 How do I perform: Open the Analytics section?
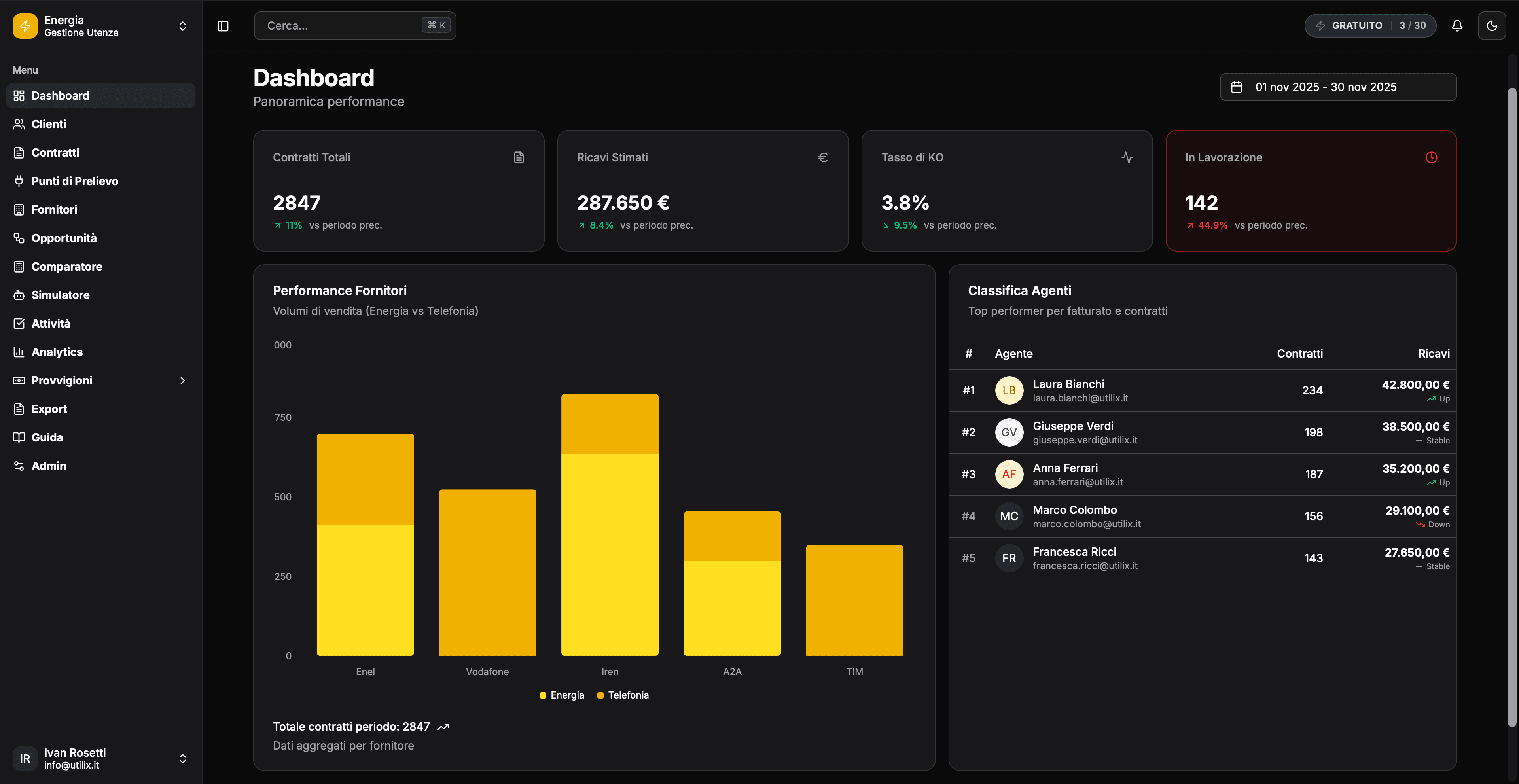coord(57,352)
